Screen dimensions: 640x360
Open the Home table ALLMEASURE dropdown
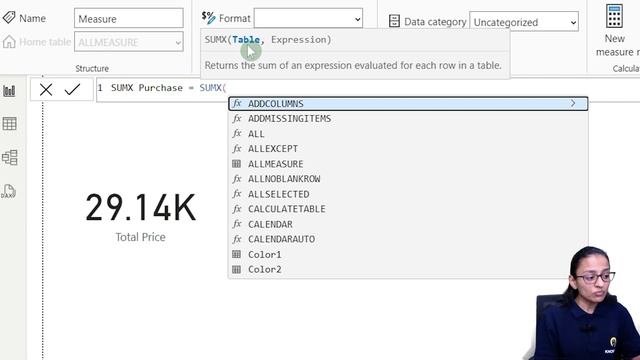[x=129, y=42]
